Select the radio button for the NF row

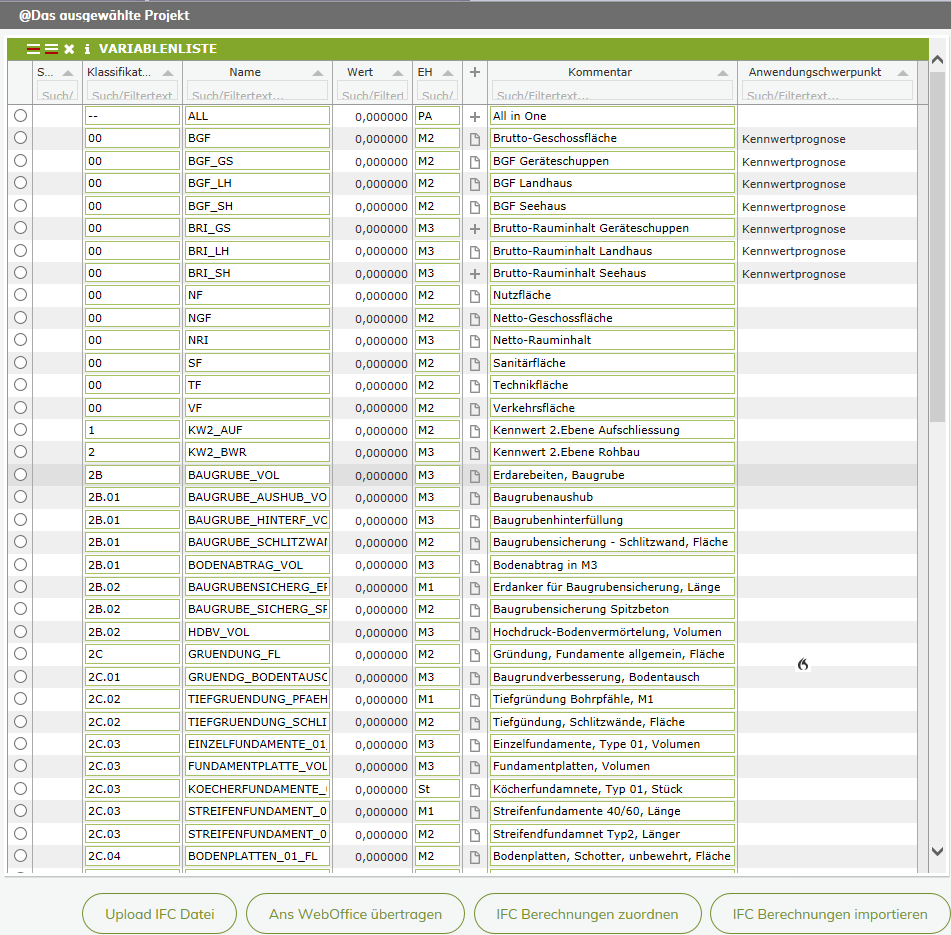click(x=20, y=295)
